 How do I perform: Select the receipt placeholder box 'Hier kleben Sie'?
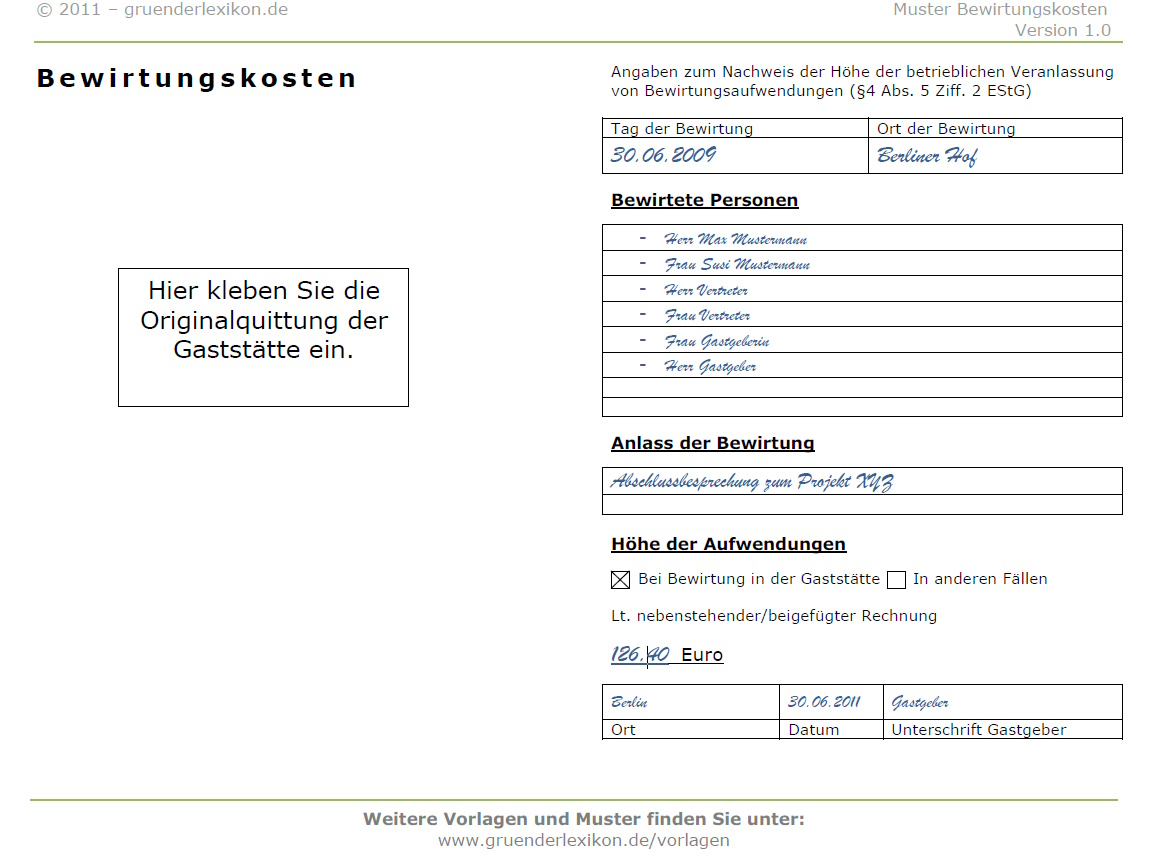(x=263, y=337)
